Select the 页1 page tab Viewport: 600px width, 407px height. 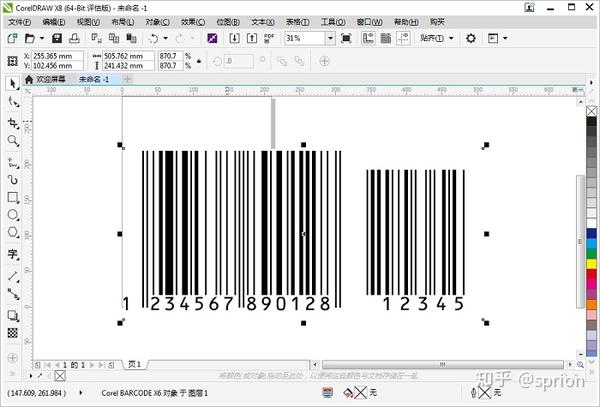click(x=134, y=365)
